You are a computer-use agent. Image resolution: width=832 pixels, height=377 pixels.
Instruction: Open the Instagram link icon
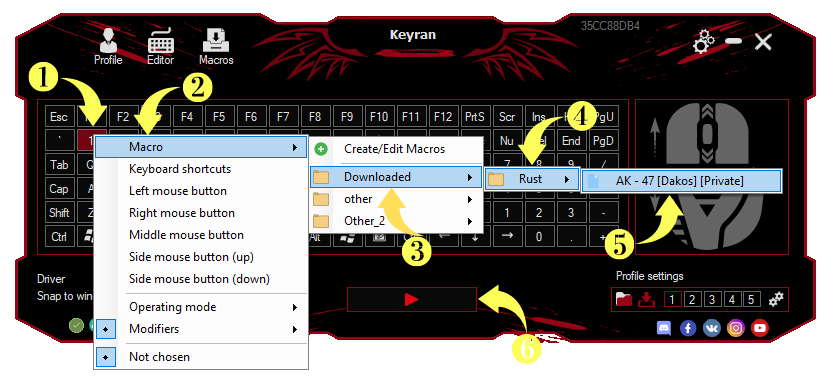[x=735, y=328]
